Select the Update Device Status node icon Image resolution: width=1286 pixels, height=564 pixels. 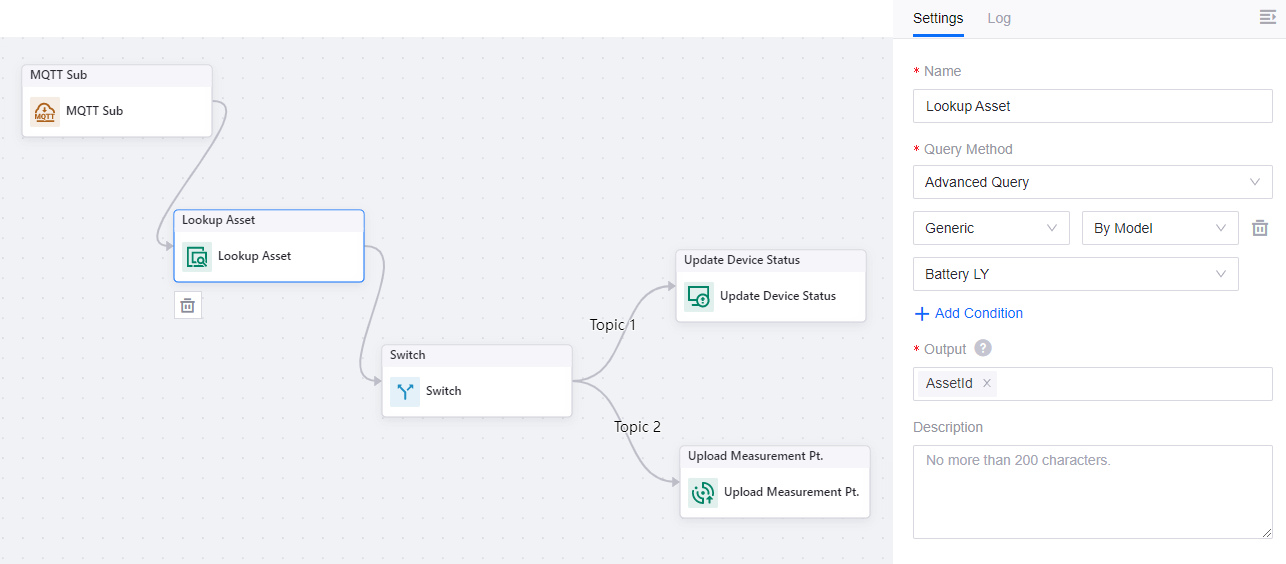(x=698, y=297)
